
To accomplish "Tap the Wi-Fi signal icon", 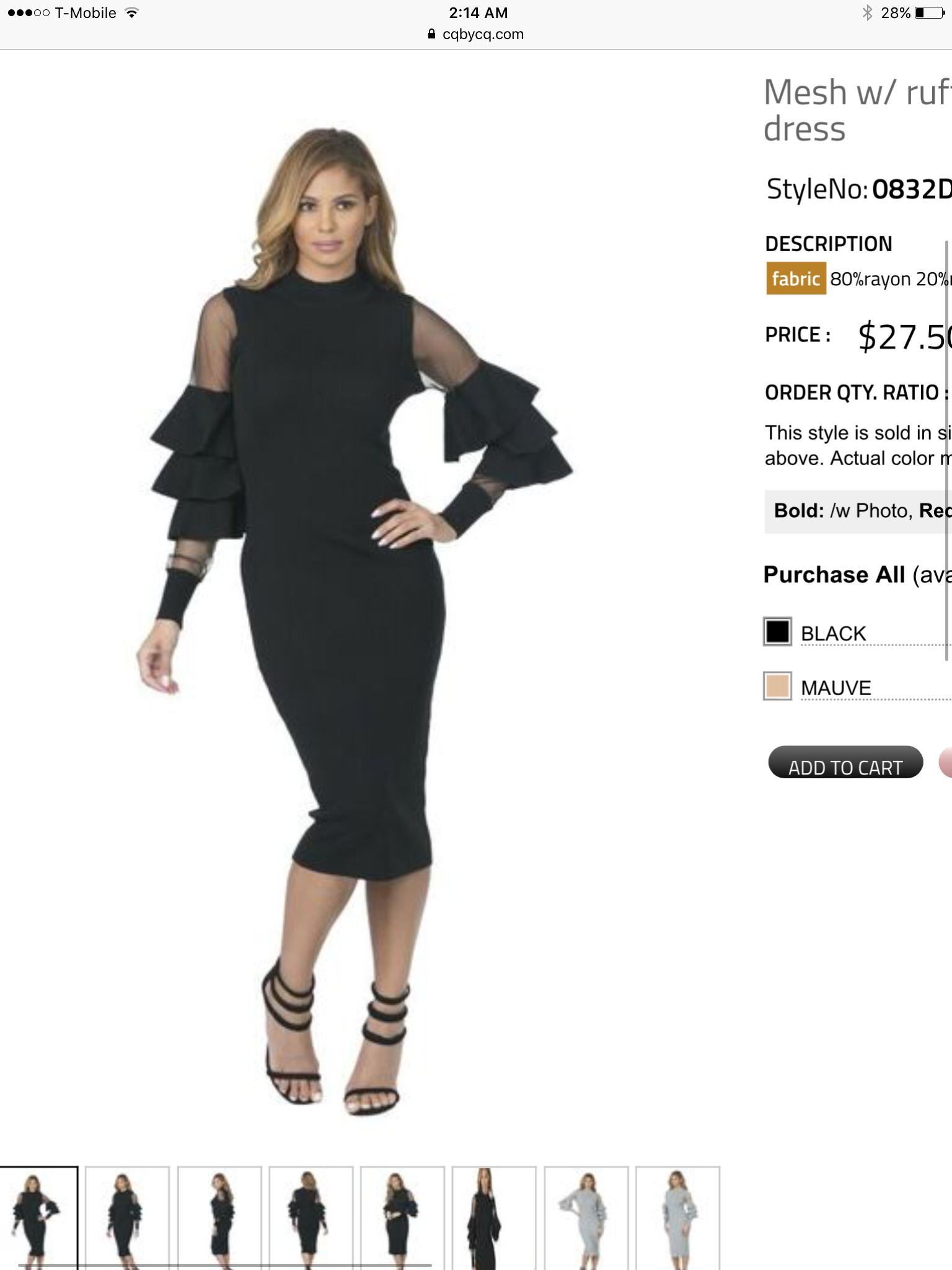I will pos(131,12).
